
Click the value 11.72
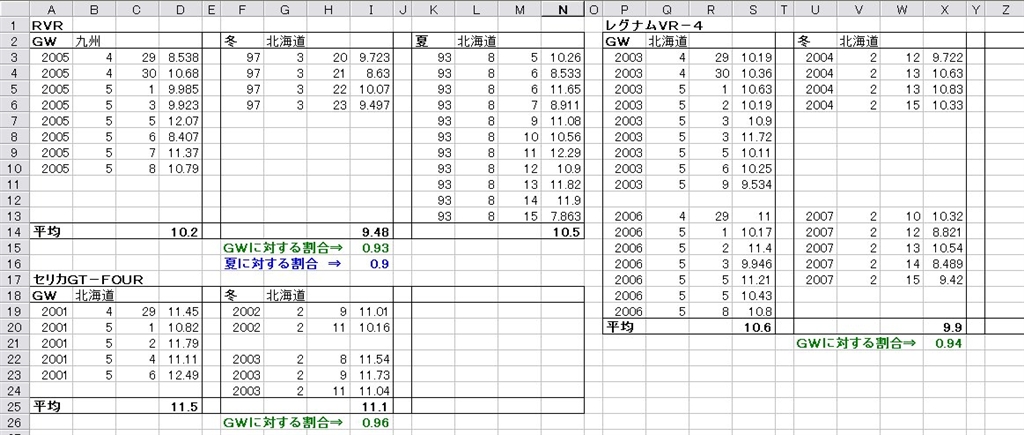[756, 137]
